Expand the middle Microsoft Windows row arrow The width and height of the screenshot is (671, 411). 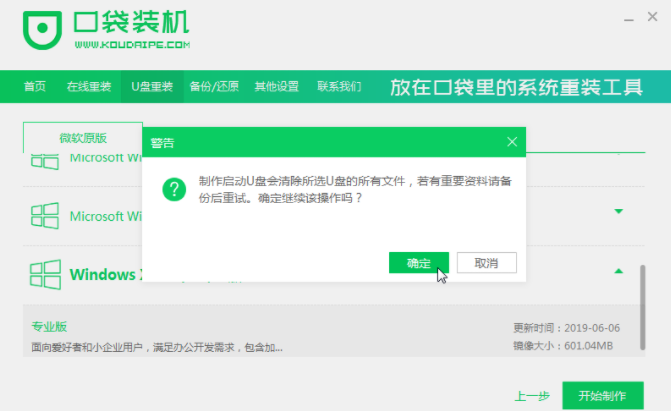(618, 212)
